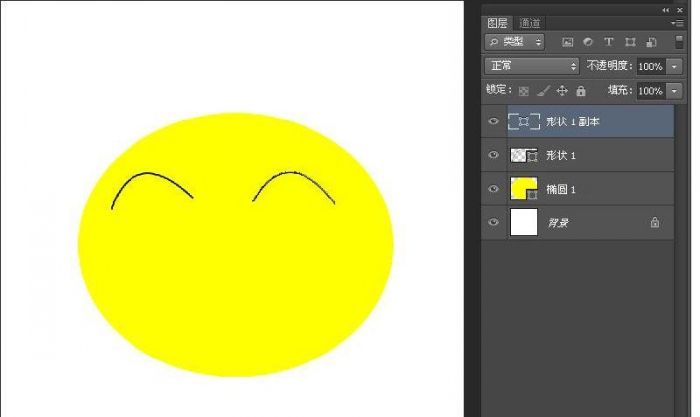Click the lock position move icon
The width and height of the screenshot is (700, 417).
(x=561, y=91)
